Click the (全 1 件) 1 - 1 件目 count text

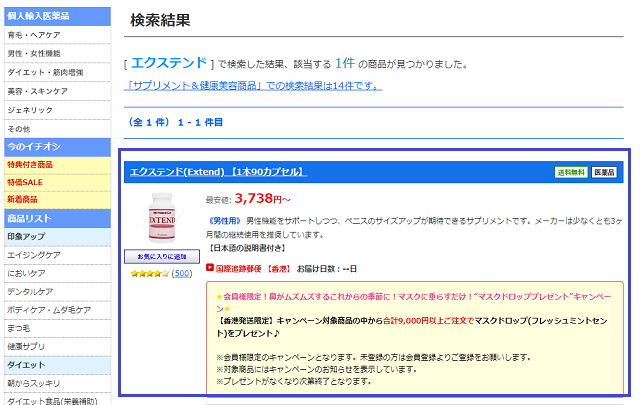point(176,122)
